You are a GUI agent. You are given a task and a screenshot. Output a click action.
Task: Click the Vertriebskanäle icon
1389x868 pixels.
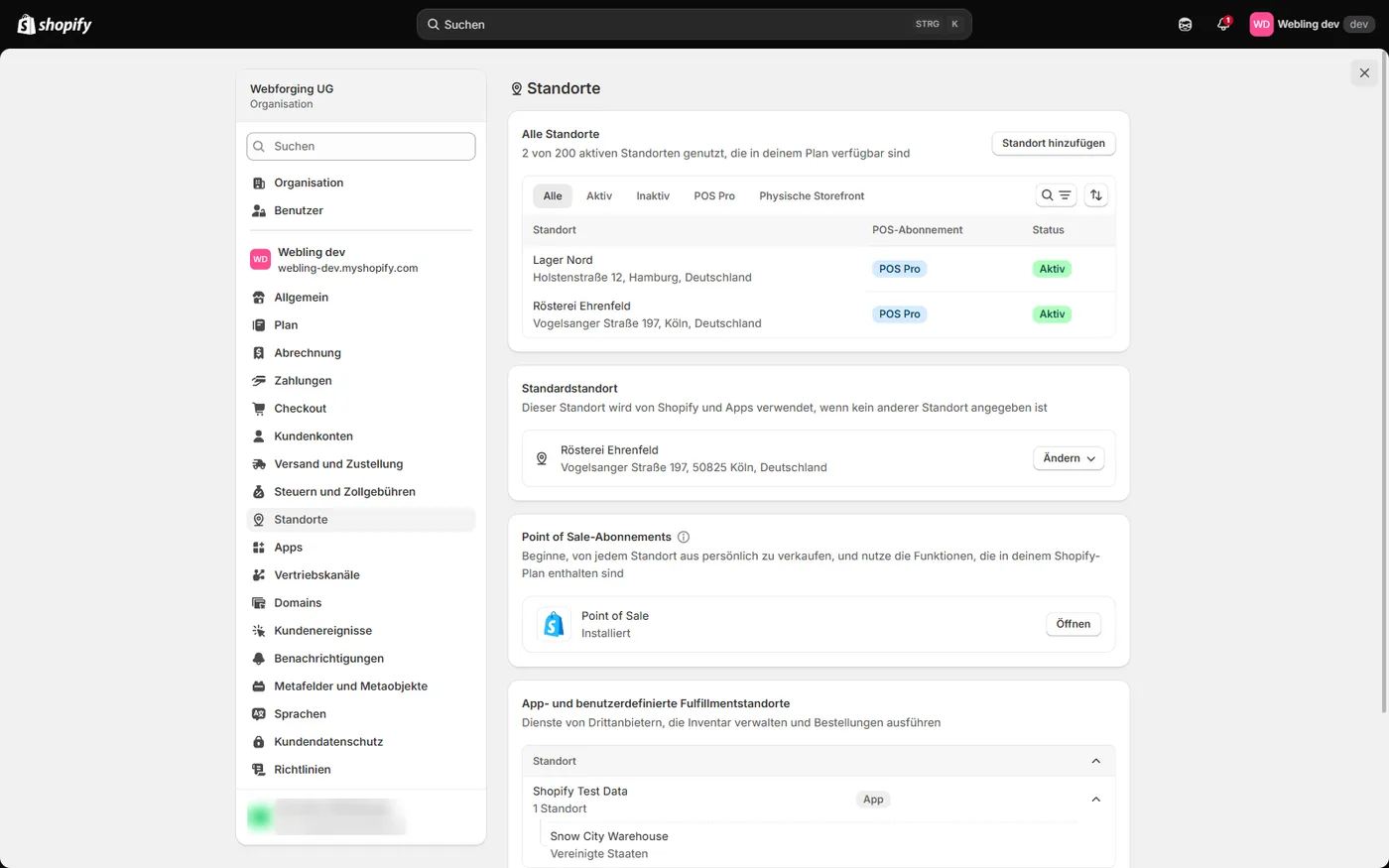coord(259,575)
